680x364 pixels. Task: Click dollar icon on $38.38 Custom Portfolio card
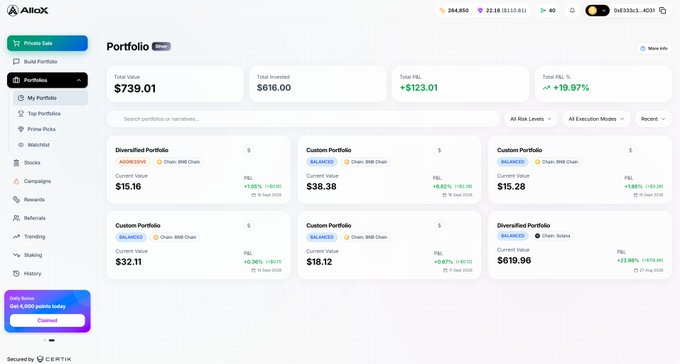click(439, 150)
